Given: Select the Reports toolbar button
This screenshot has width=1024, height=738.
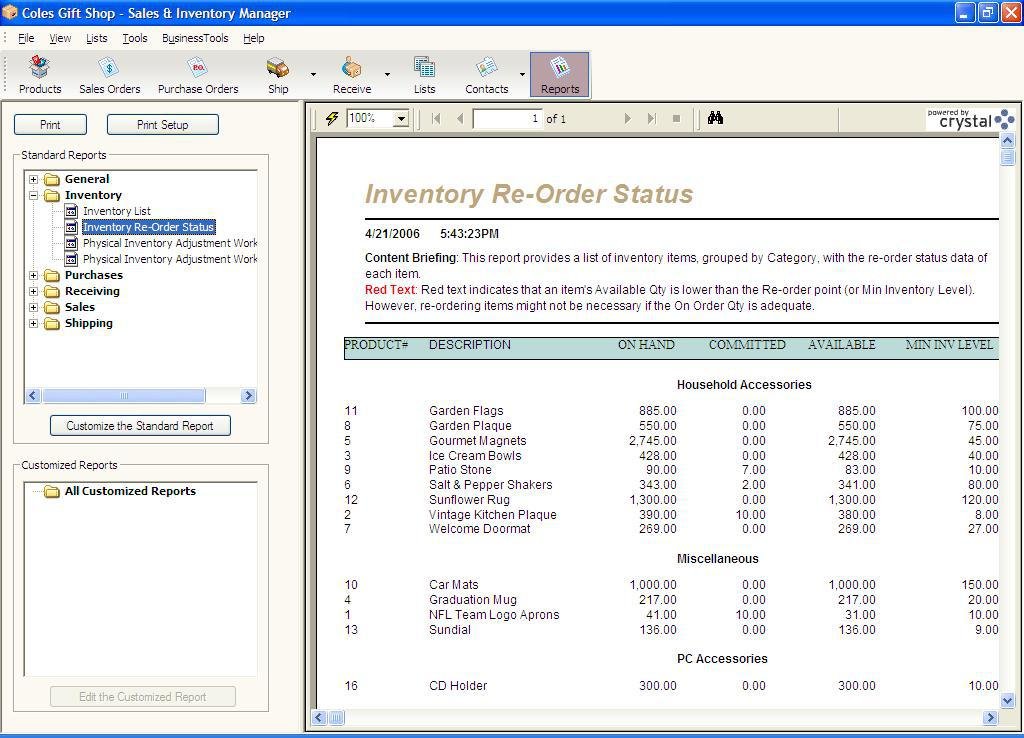Looking at the screenshot, I should pos(560,76).
